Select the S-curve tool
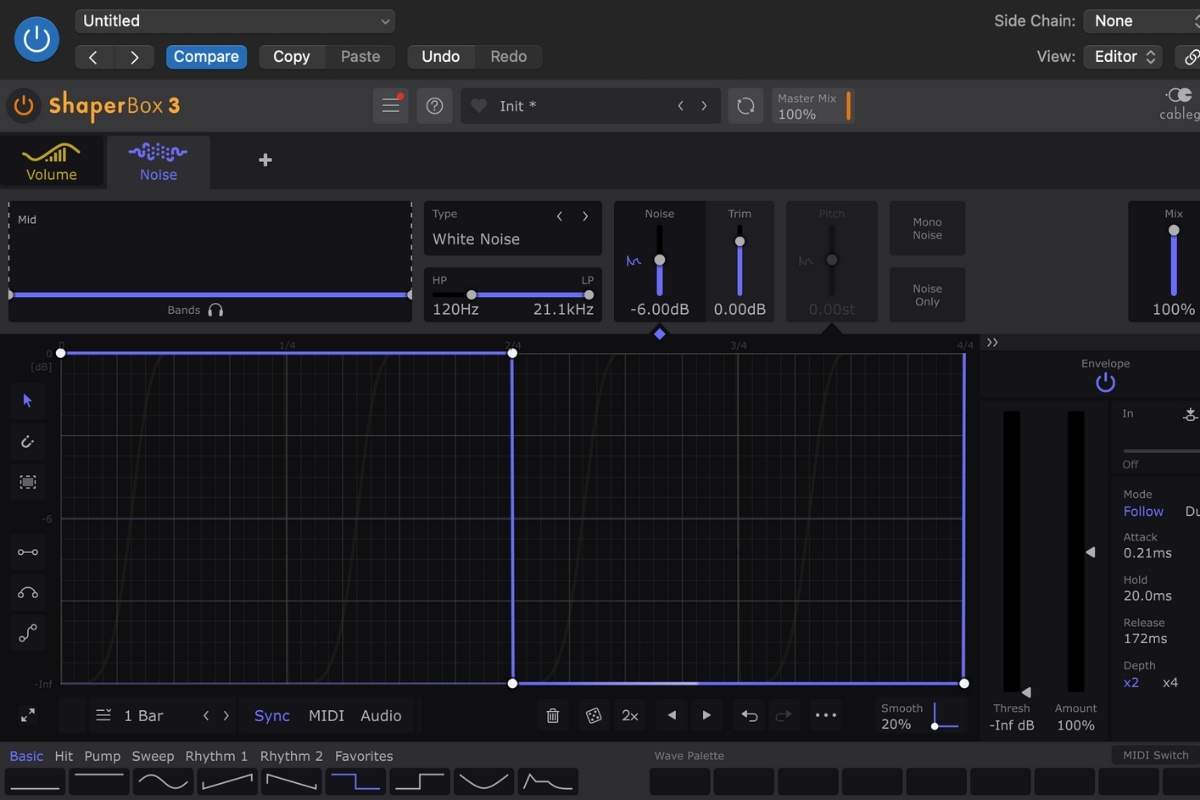This screenshot has width=1200, height=800. (x=28, y=632)
